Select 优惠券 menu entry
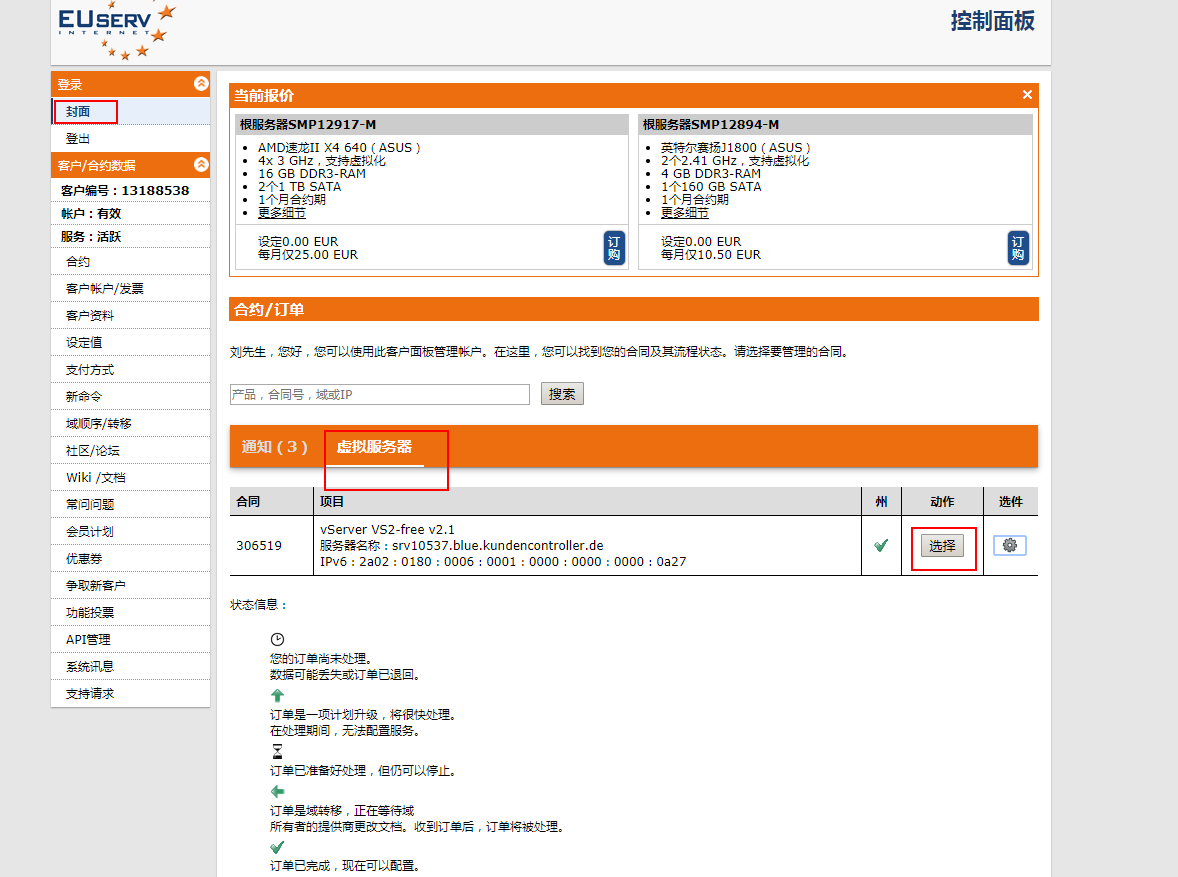The width and height of the screenshot is (1178, 877). tap(83, 558)
